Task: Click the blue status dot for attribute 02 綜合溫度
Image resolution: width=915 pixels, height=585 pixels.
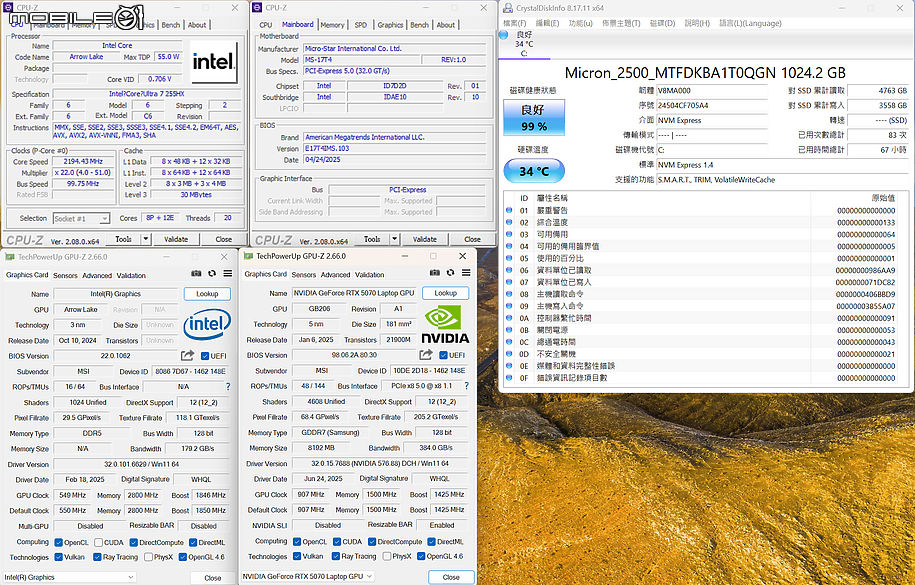Action: pos(509,222)
